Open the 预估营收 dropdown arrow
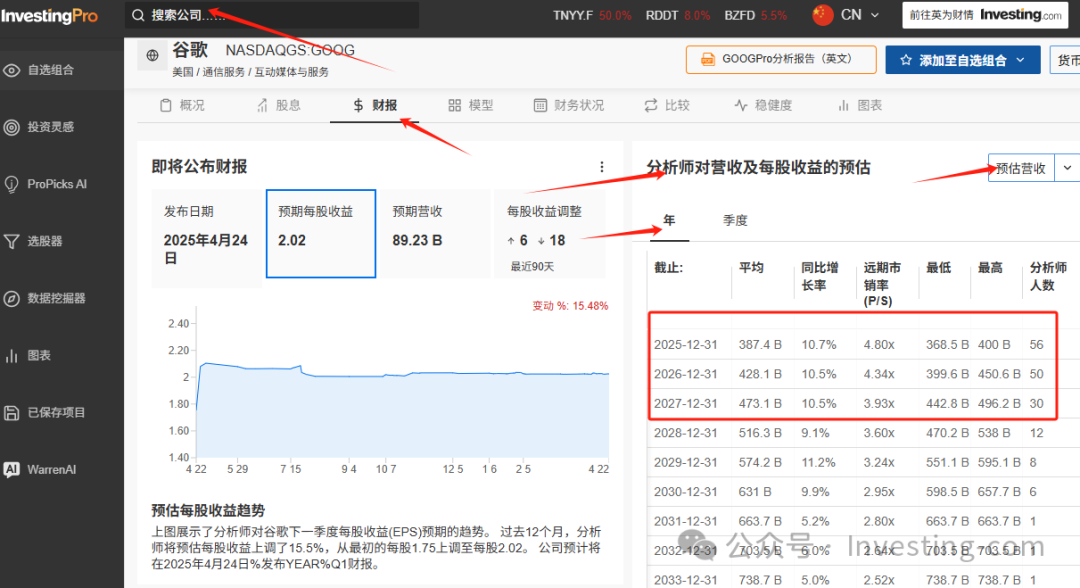This screenshot has height=588, width=1080. pyautogui.click(x=1067, y=168)
